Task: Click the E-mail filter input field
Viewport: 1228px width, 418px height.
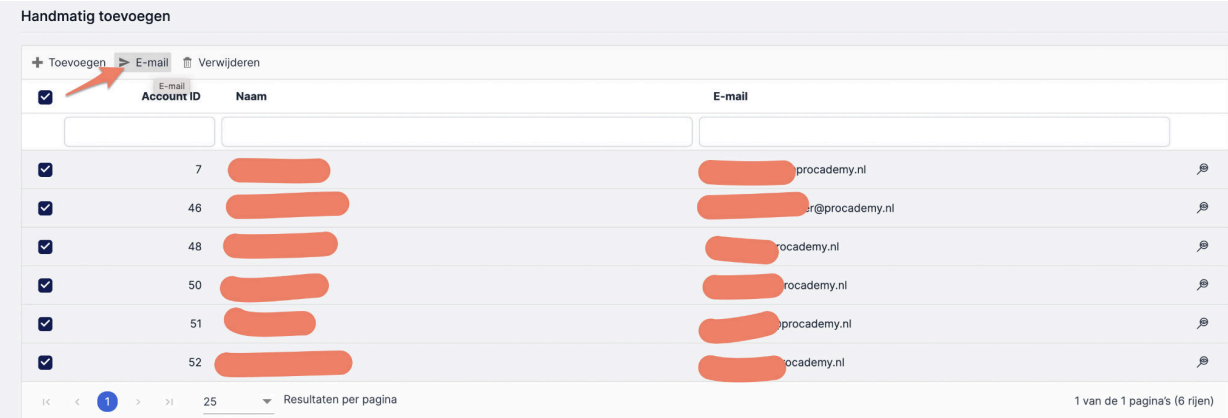Action: (x=933, y=132)
